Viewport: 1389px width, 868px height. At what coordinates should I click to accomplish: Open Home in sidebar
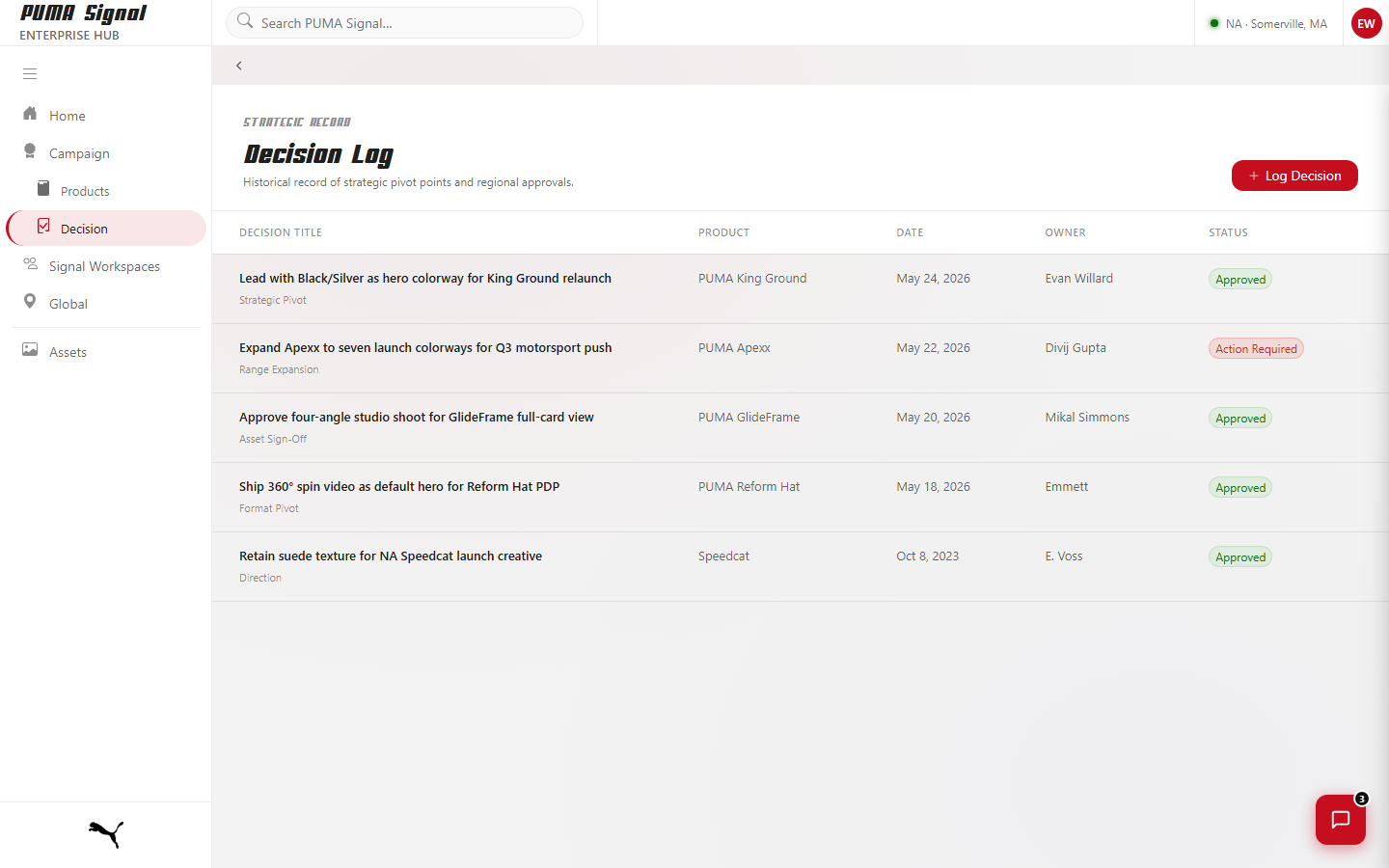[106, 116]
